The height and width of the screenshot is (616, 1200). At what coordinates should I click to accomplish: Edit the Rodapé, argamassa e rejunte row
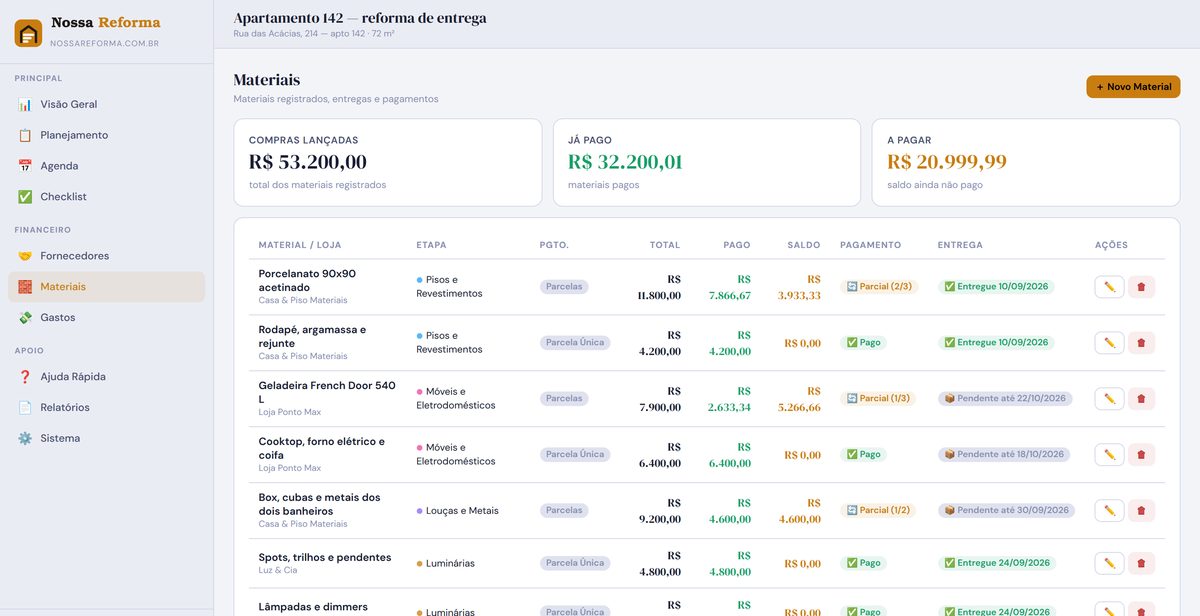point(1109,343)
